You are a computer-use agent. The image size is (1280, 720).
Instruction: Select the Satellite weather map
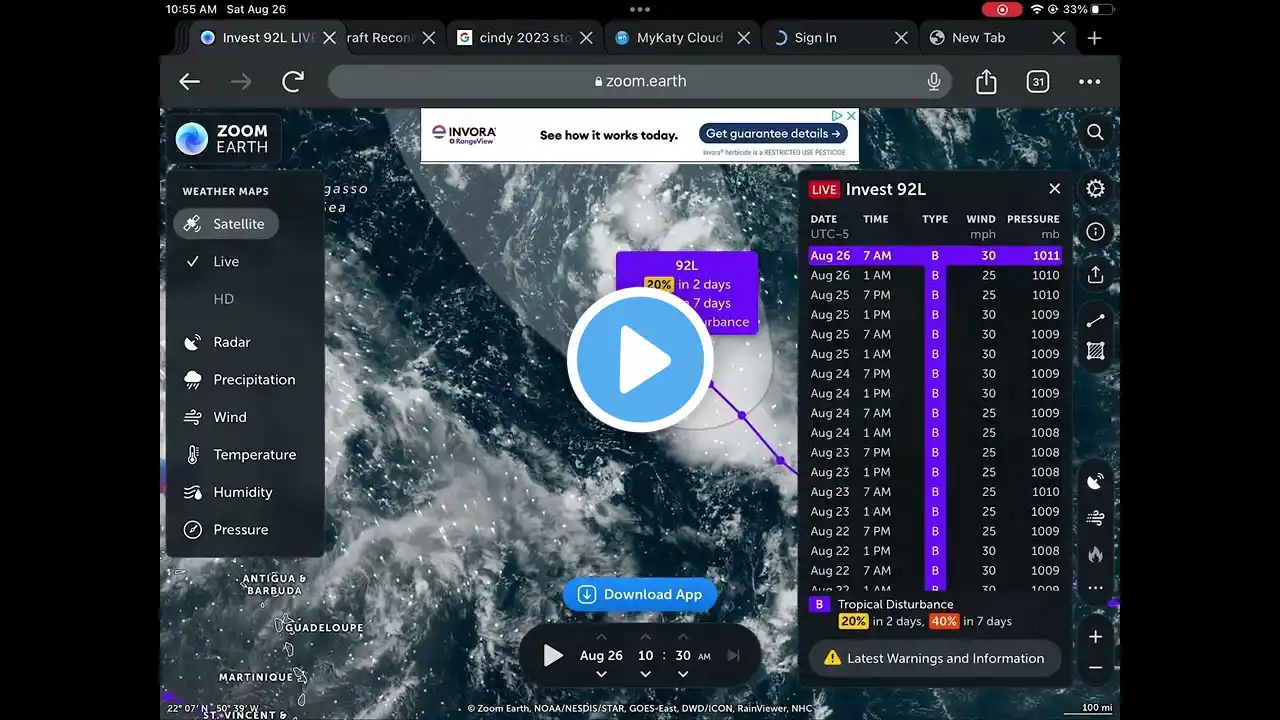(226, 224)
